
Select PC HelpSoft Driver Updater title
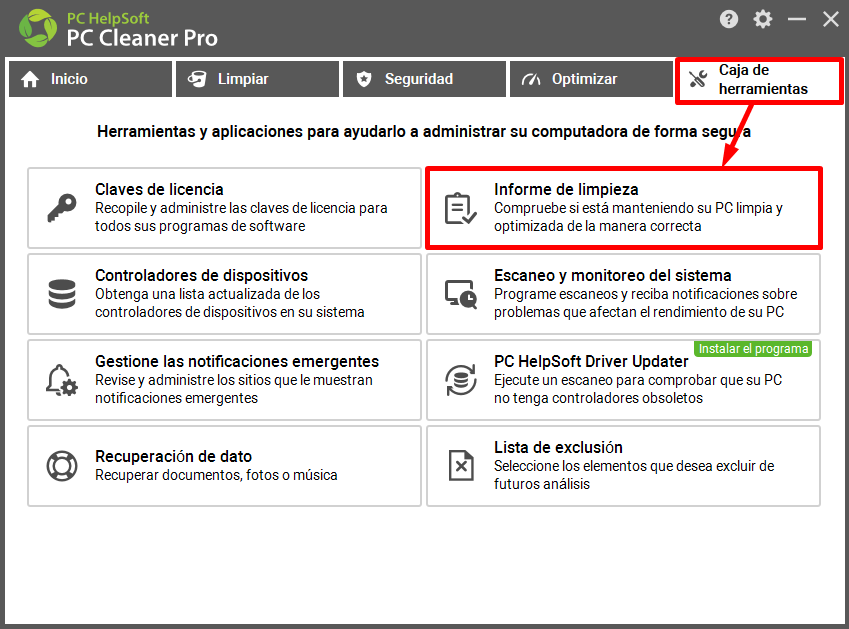point(591,361)
